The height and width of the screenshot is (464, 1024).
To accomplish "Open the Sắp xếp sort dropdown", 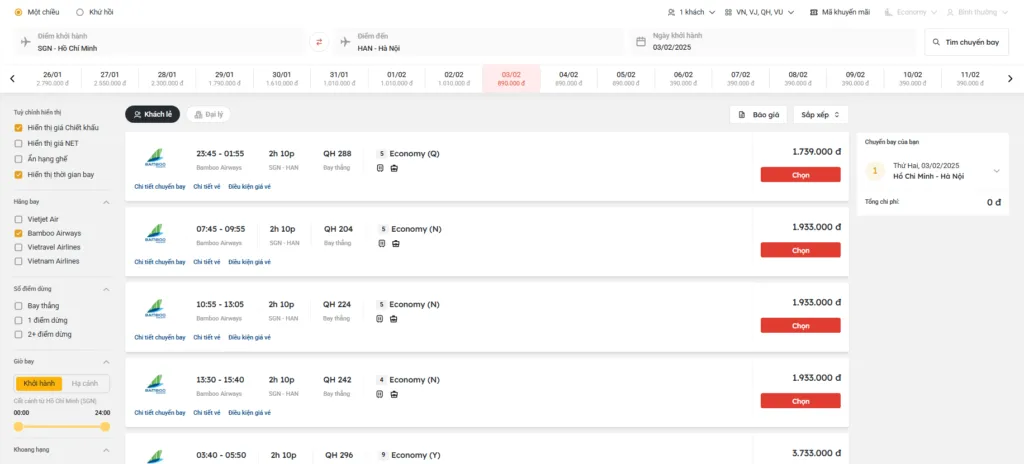I will tap(820, 115).
